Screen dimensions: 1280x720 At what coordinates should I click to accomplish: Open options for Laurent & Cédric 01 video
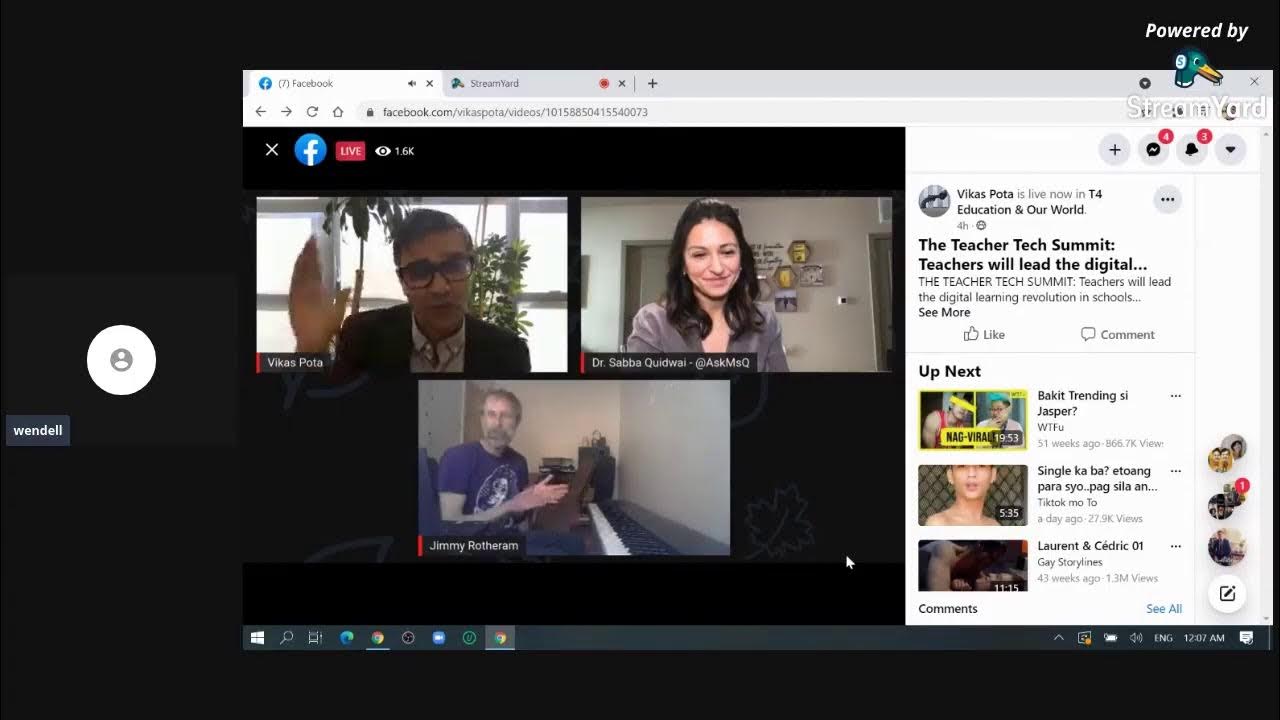click(1175, 546)
